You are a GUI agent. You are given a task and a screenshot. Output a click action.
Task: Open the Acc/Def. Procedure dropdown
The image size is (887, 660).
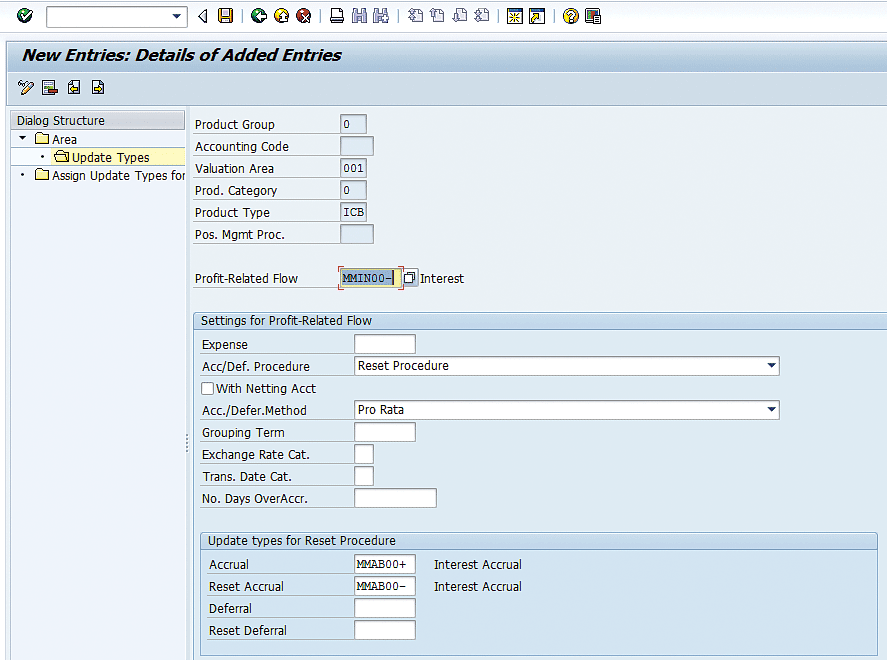click(x=771, y=365)
